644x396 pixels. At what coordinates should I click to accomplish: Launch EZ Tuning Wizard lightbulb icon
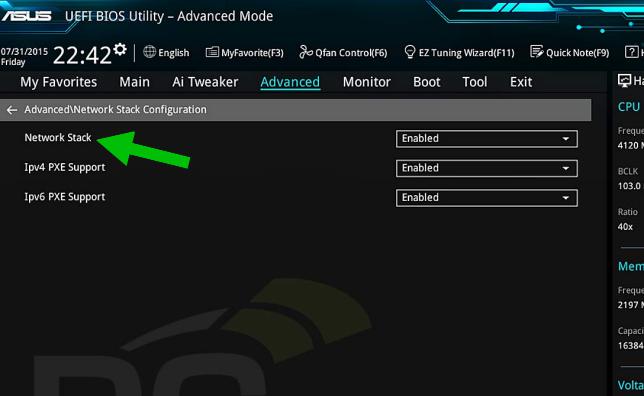point(409,52)
